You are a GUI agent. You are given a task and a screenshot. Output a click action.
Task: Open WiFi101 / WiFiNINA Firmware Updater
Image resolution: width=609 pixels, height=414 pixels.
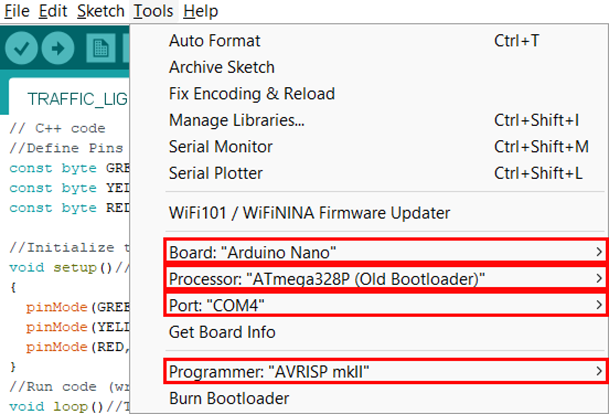pos(368,213)
